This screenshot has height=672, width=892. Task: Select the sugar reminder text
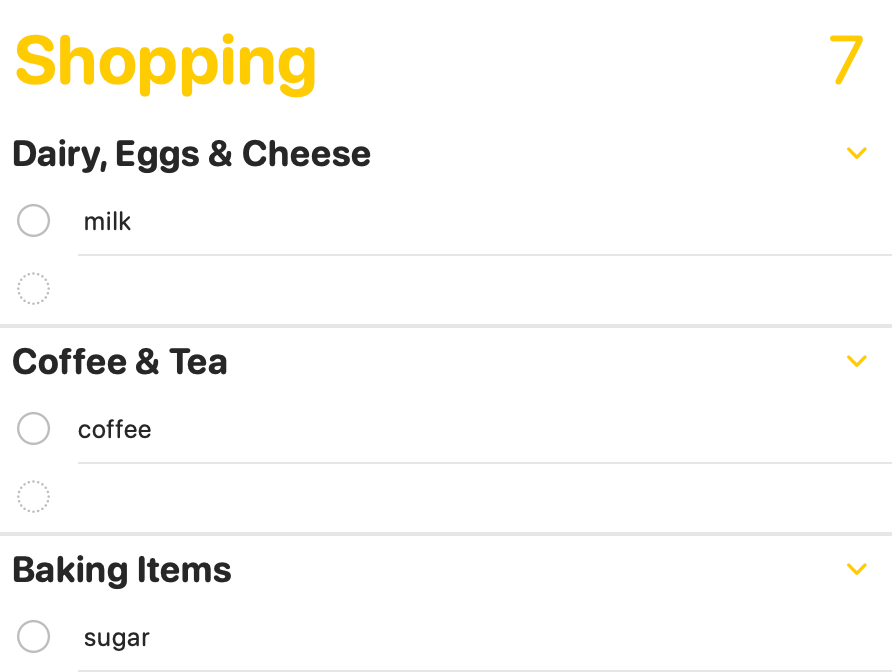(117, 638)
